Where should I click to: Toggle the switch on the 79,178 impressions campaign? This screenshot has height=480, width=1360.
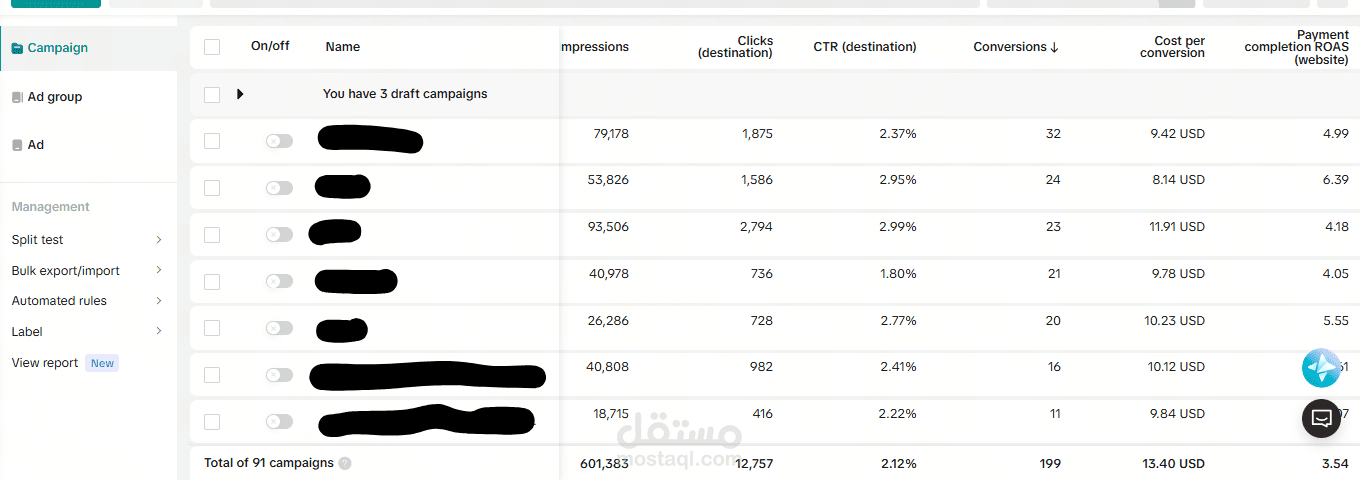[279, 141]
